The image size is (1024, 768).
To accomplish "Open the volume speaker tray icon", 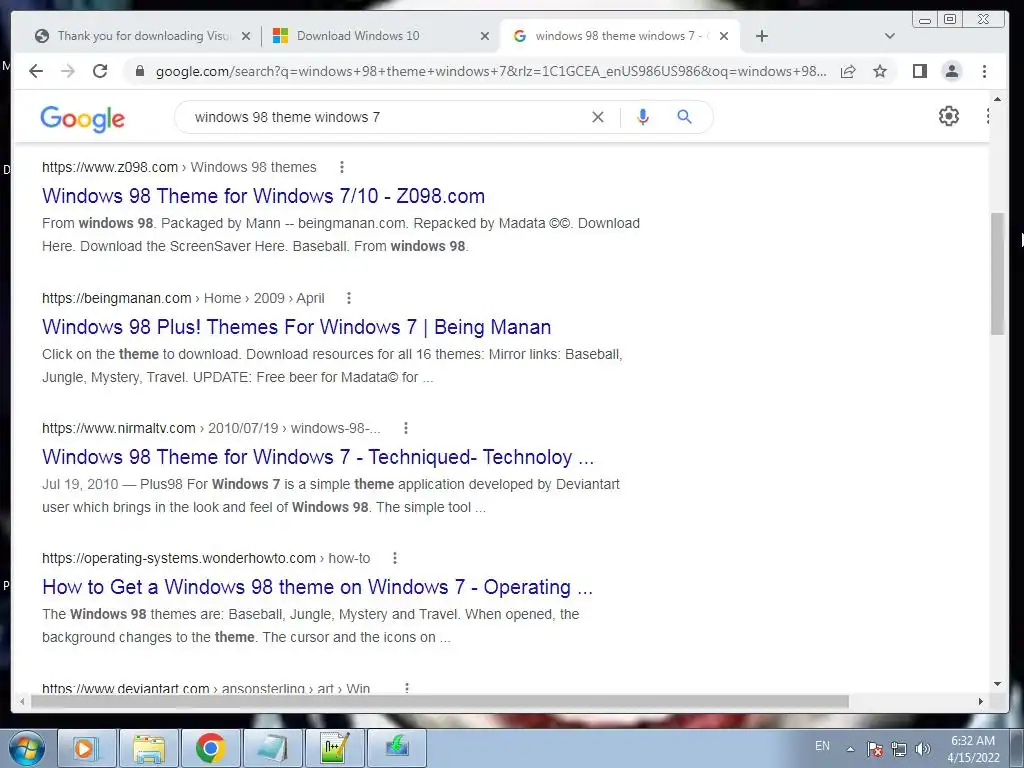I will tap(923, 749).
